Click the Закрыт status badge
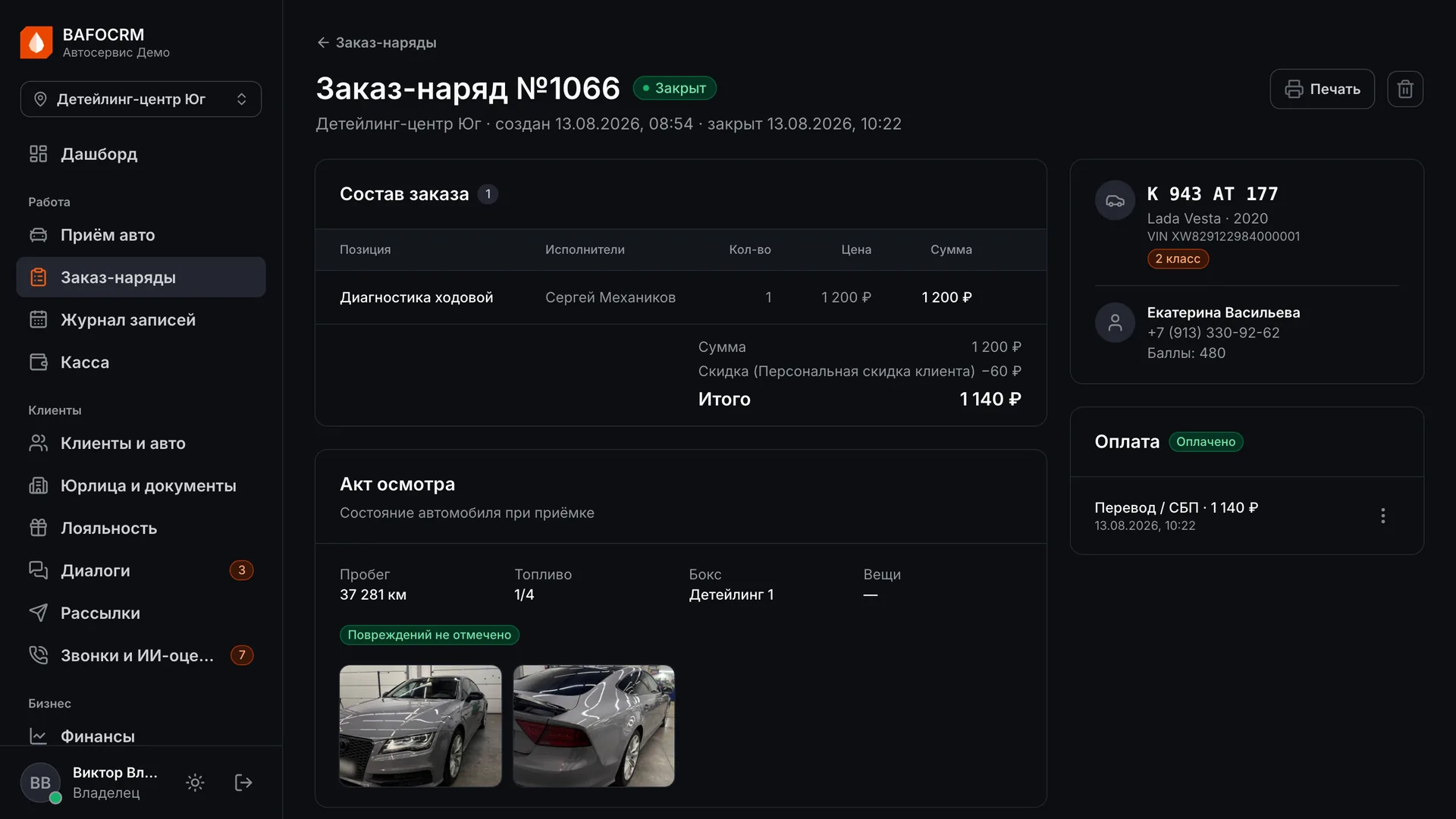The height and width of the screenshot is (819, 1456). pyautogui.click(x=675, y=89)
